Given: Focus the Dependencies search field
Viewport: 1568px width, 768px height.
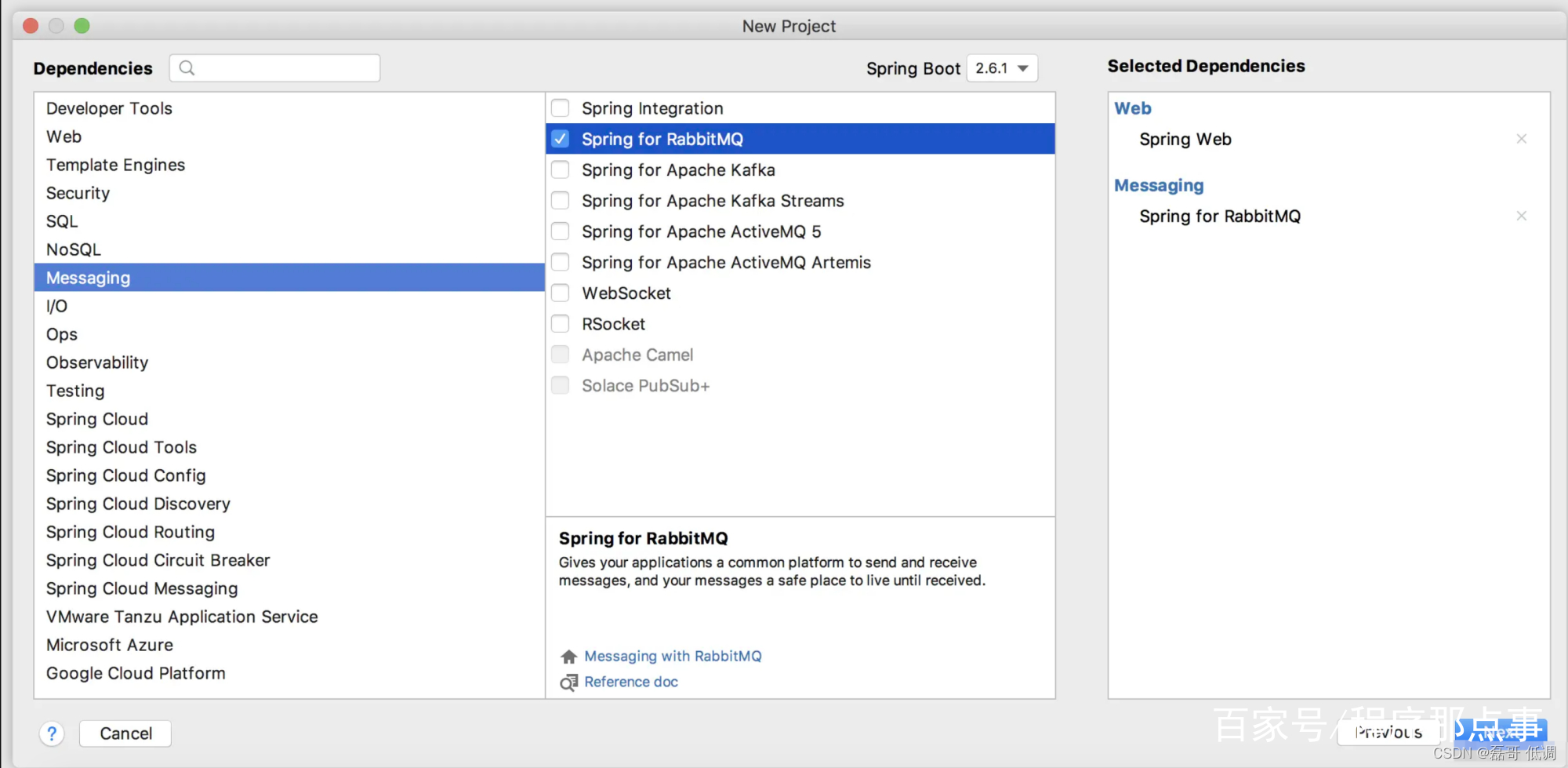Looking at the screenshot, I should point(275,68).
